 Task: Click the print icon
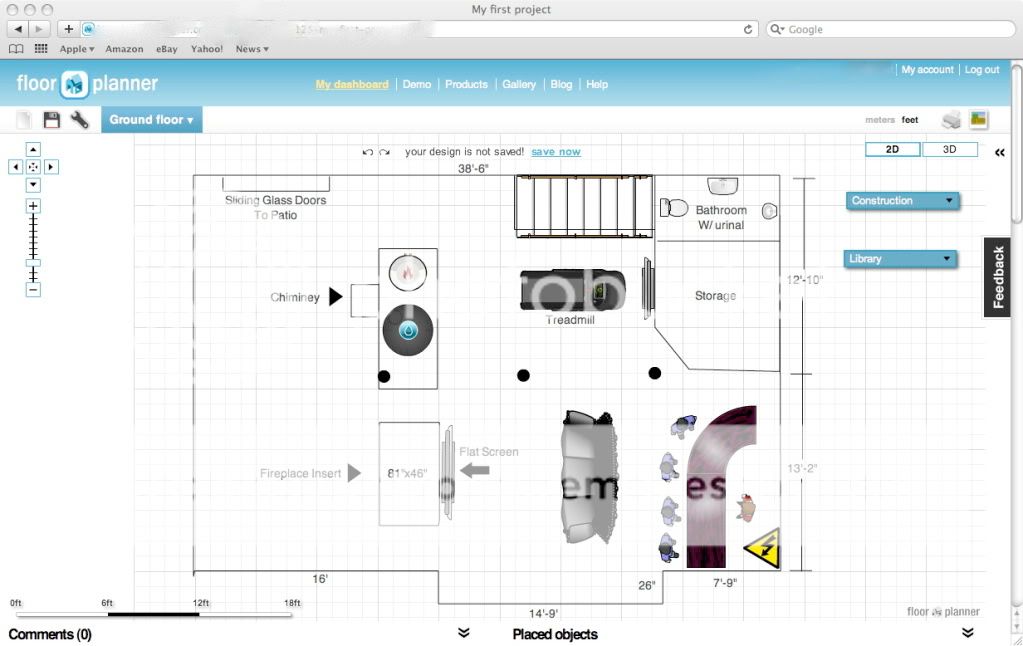click(951, 120)
